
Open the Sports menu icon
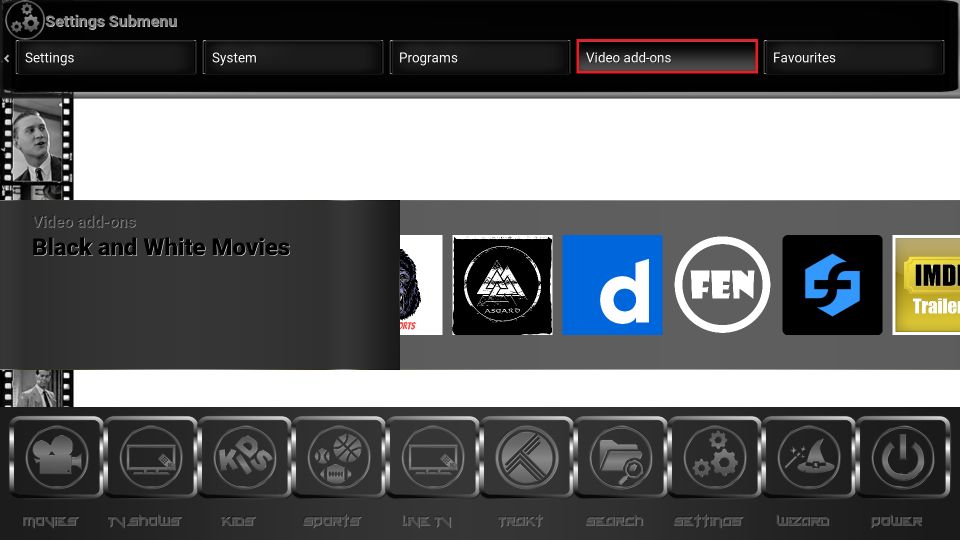(x=339, y=457)
